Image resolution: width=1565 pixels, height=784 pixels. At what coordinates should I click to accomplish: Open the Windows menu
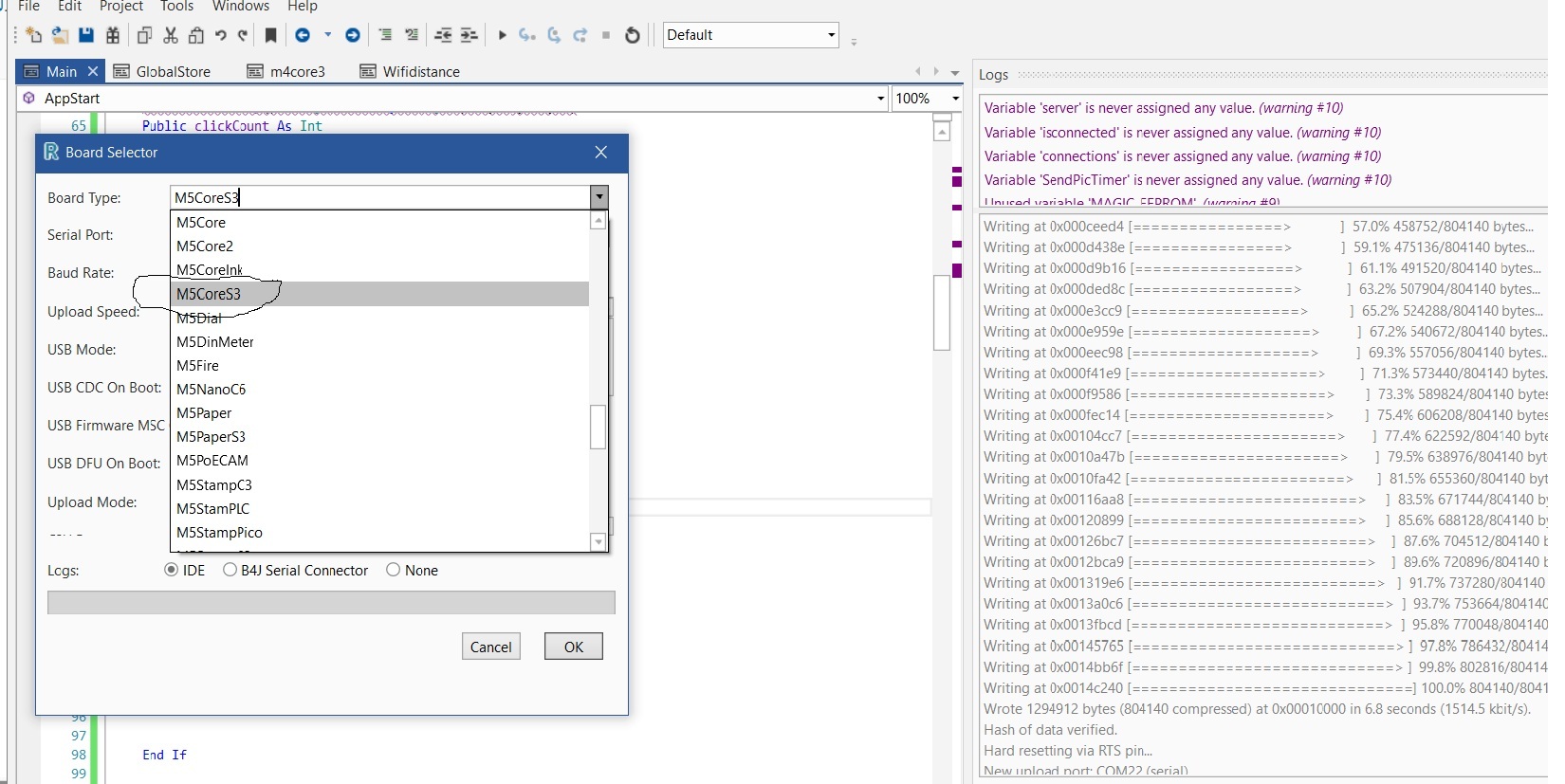[241, 7]
